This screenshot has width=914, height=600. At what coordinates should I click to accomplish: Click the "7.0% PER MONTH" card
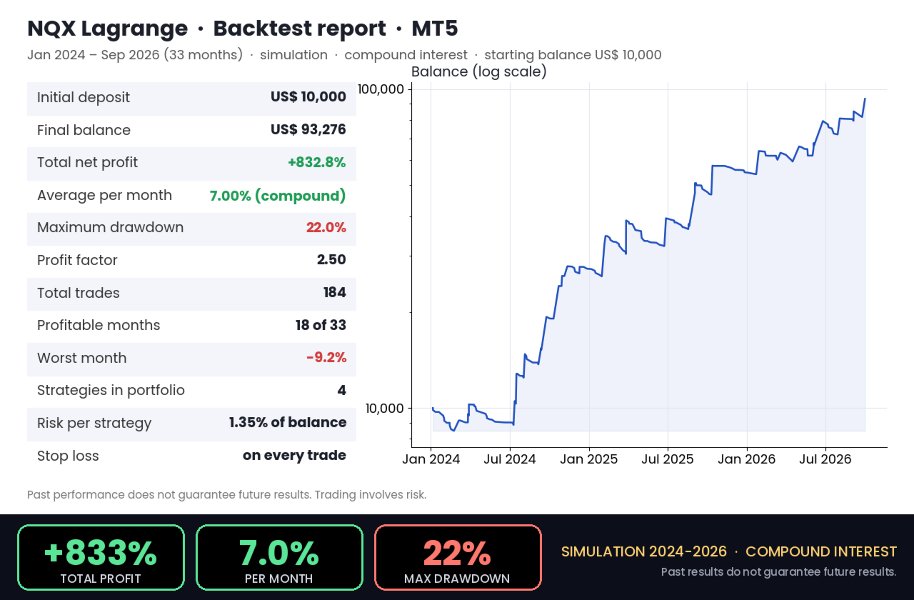pyautogui.click(x=279, y=558)
